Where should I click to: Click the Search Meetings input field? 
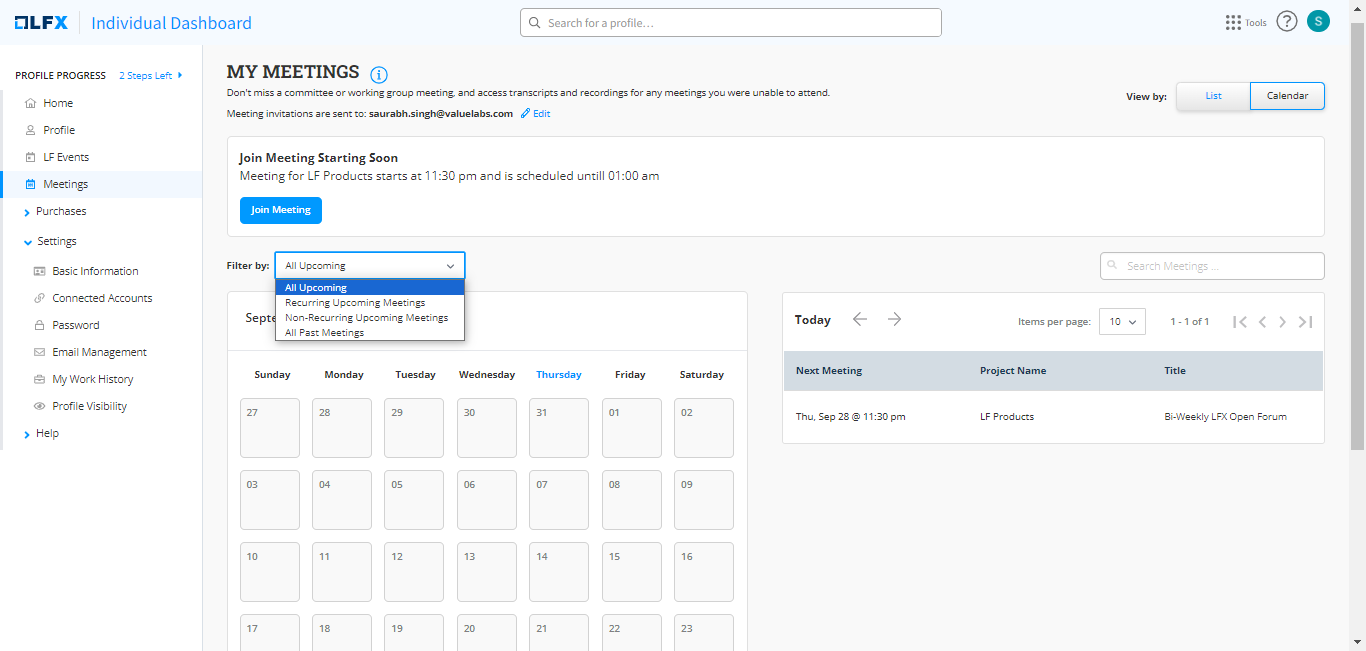click(1212, 266)
